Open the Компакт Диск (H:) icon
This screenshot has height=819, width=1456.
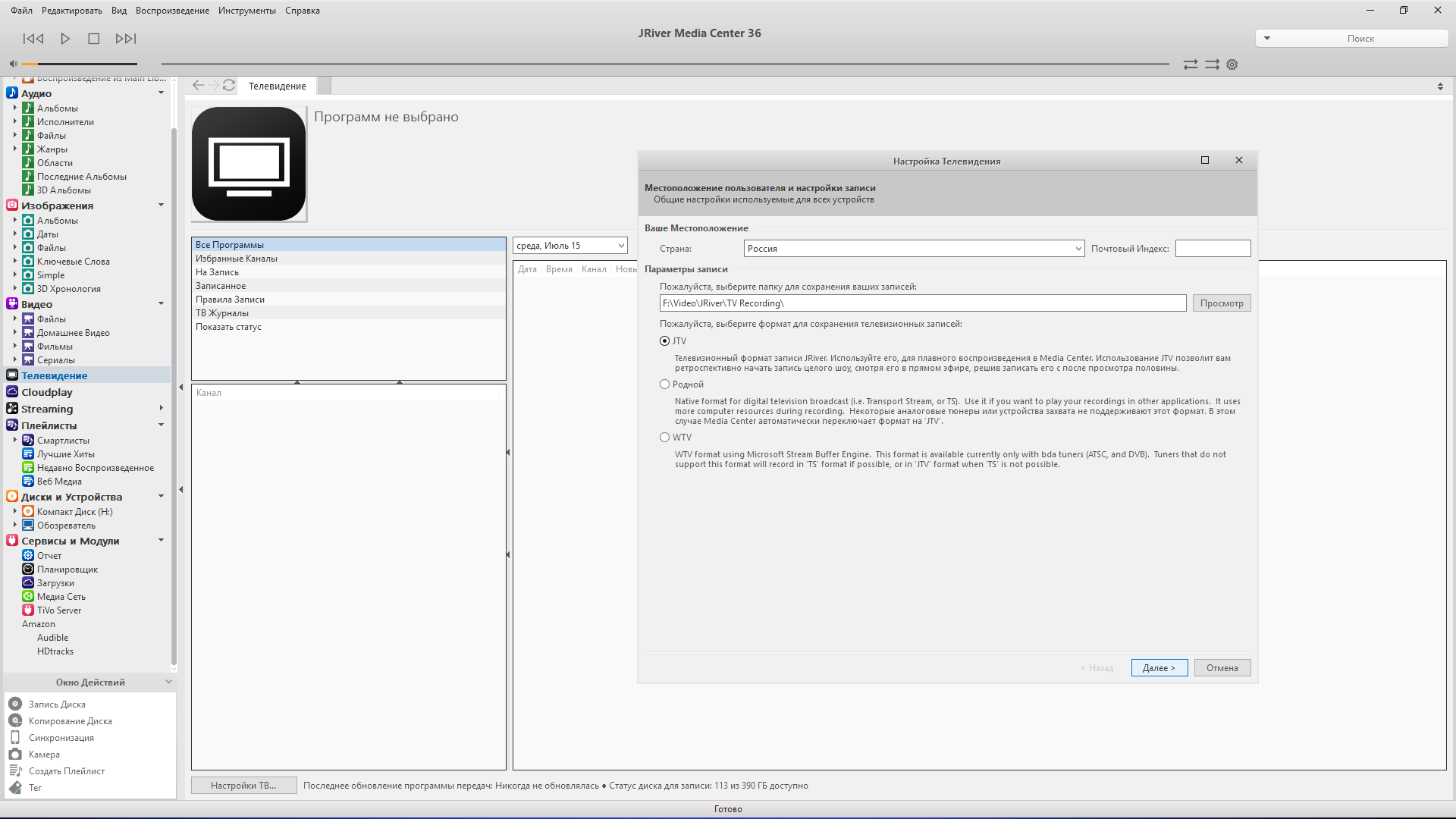tap(28, 512)
